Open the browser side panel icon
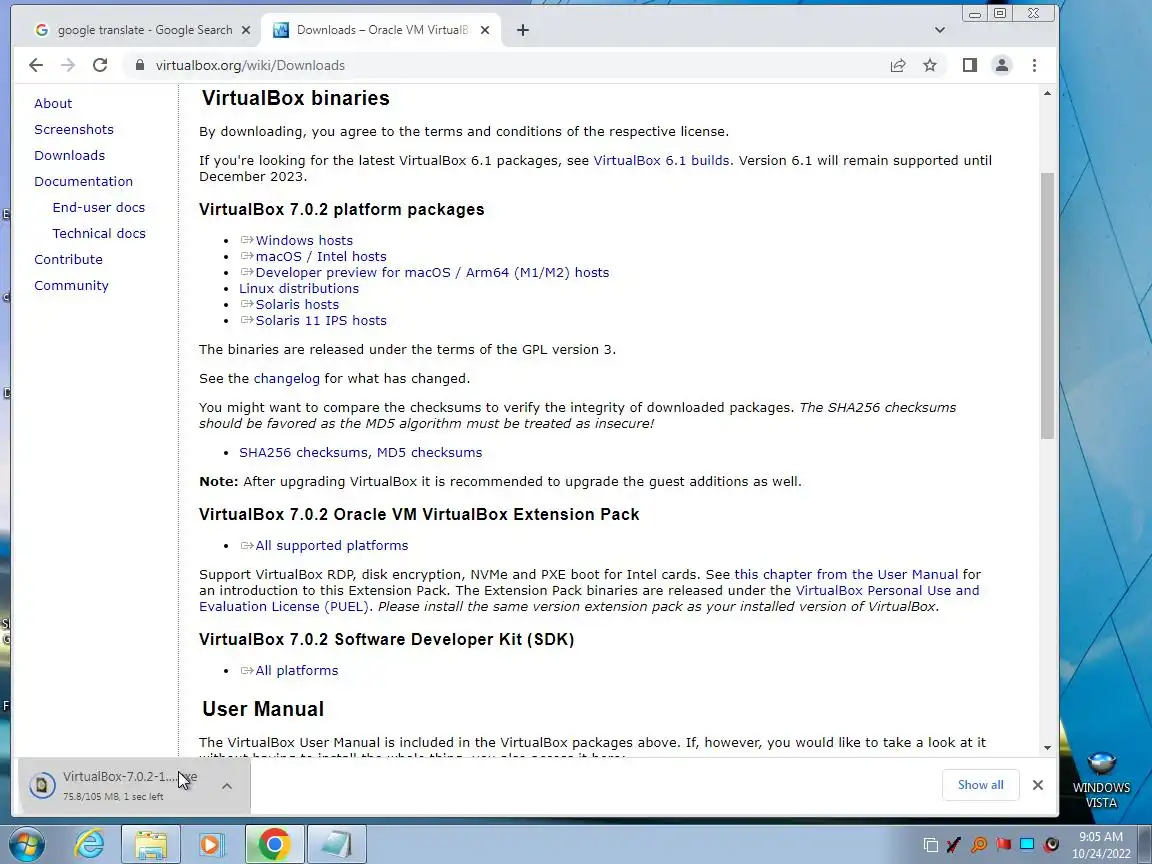1152x864 pixels. pyautogui.click(x=970, y=65)
